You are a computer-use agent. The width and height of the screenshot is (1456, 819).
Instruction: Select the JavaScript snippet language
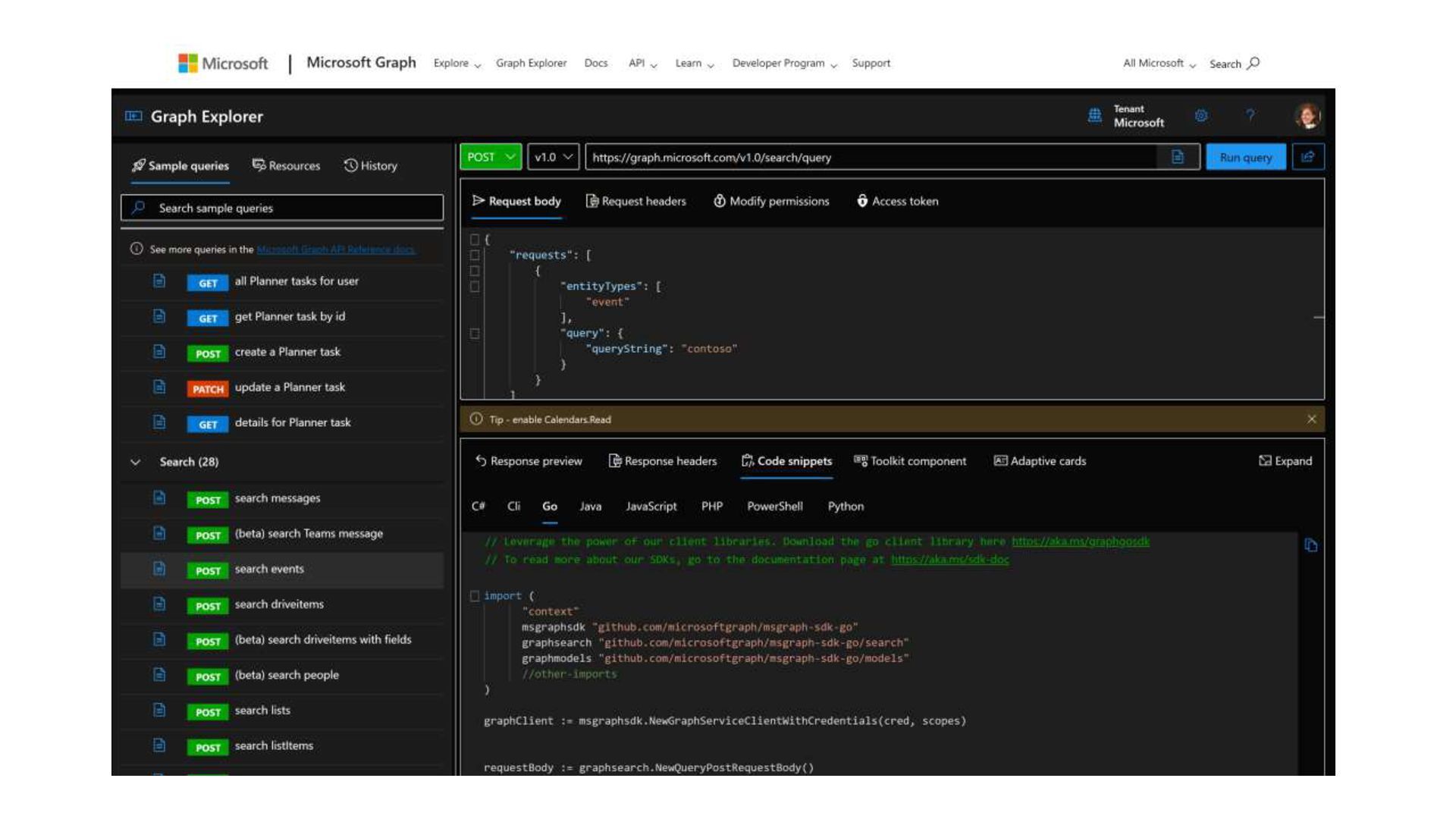point(651,507)
